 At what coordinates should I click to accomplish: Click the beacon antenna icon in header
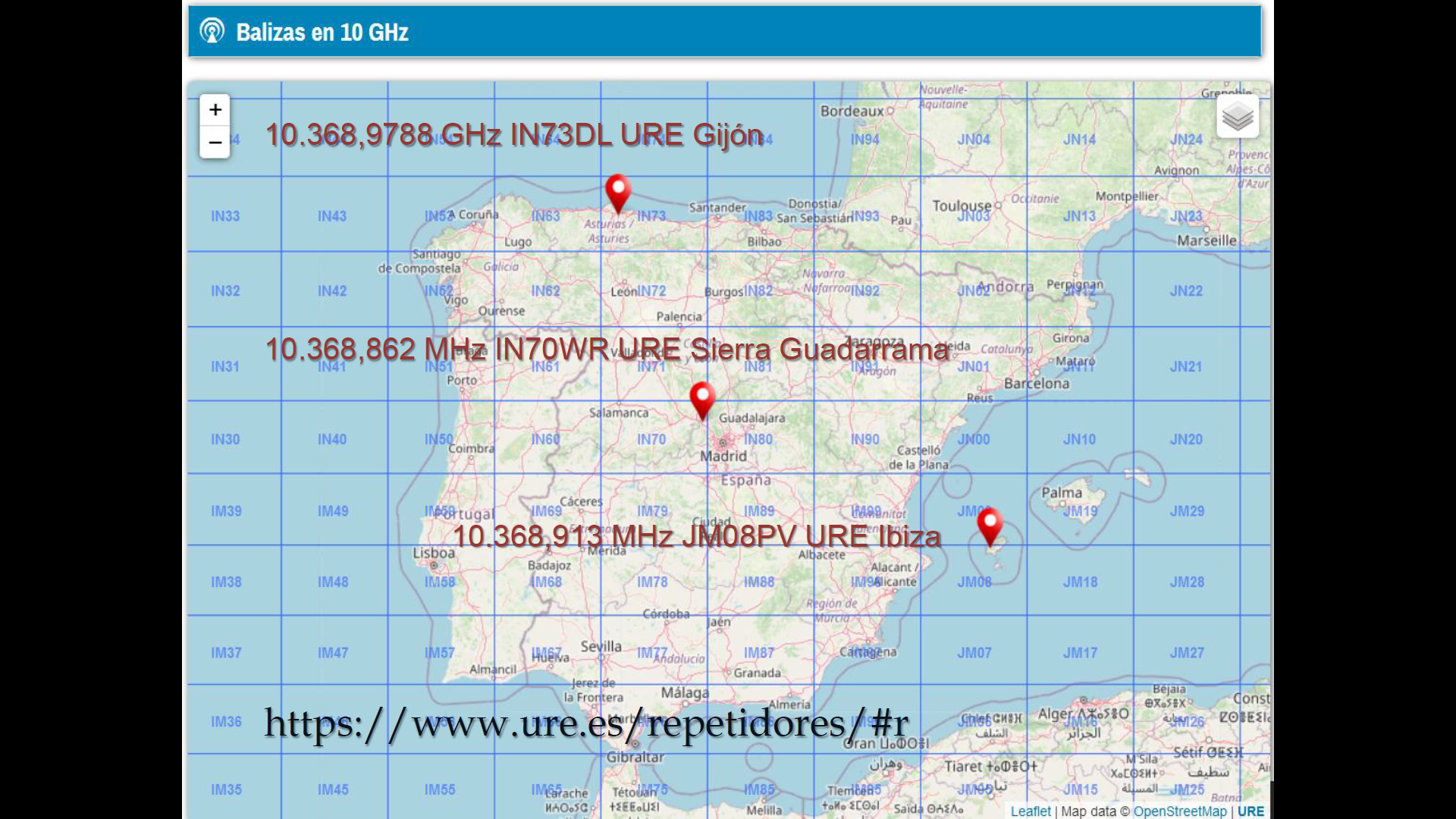(x=212, y=31)
